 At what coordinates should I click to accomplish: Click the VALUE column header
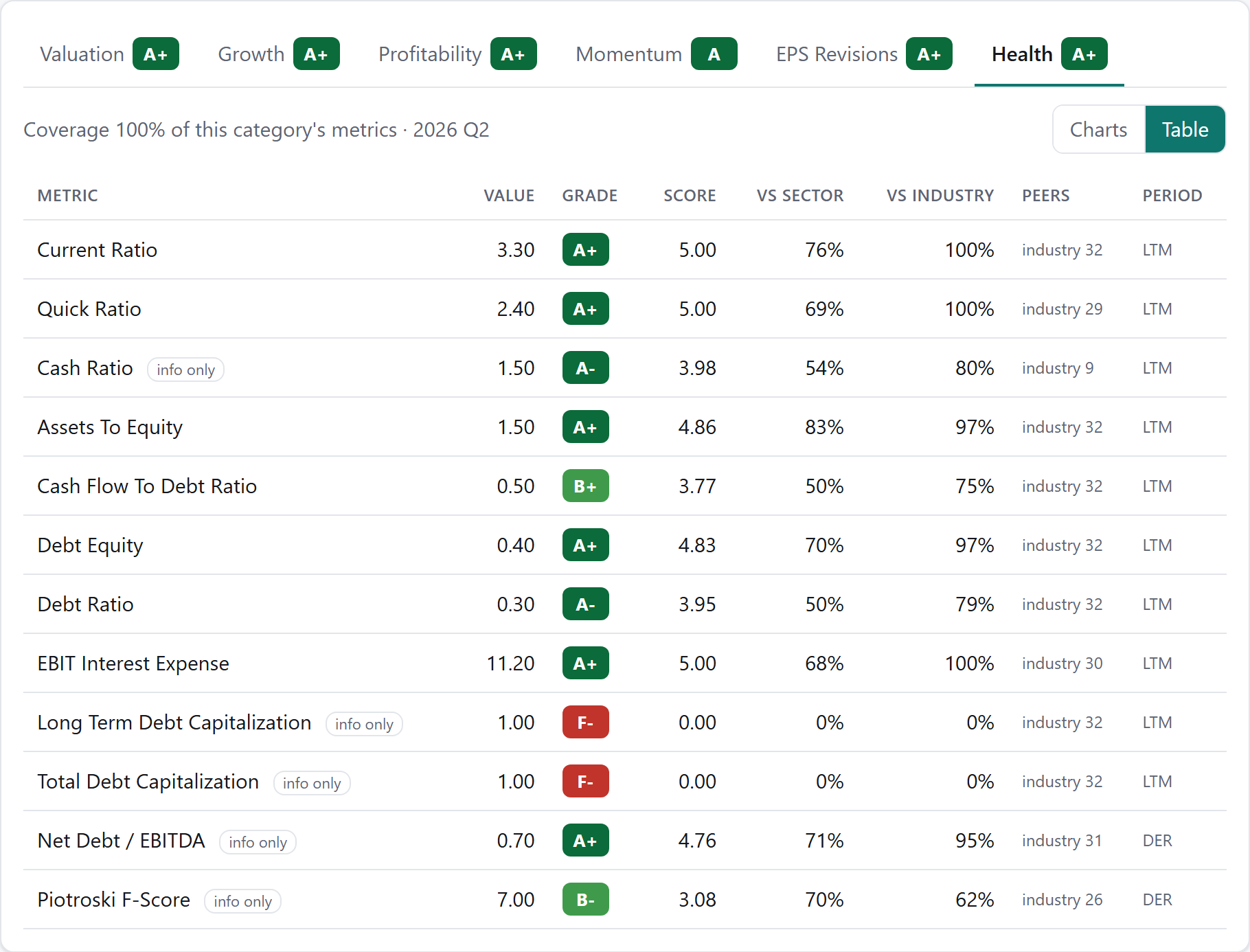[509, 196]
